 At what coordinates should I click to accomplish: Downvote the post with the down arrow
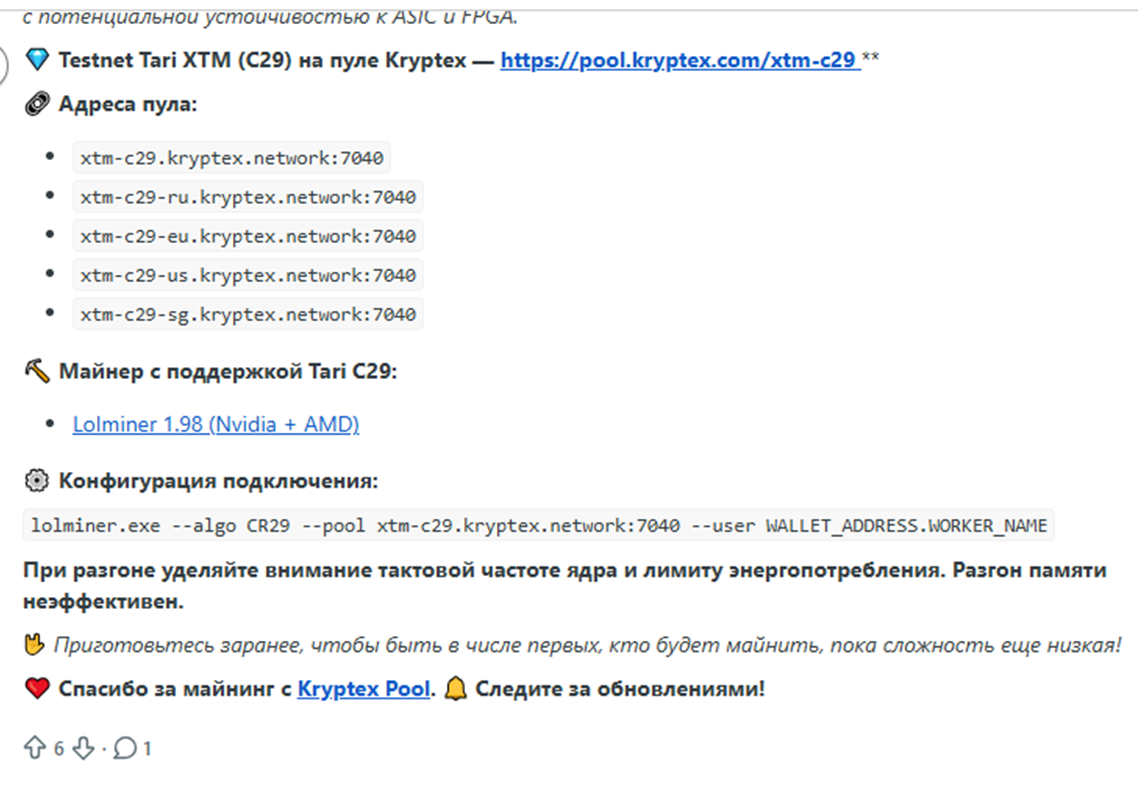tap(84, 747)
